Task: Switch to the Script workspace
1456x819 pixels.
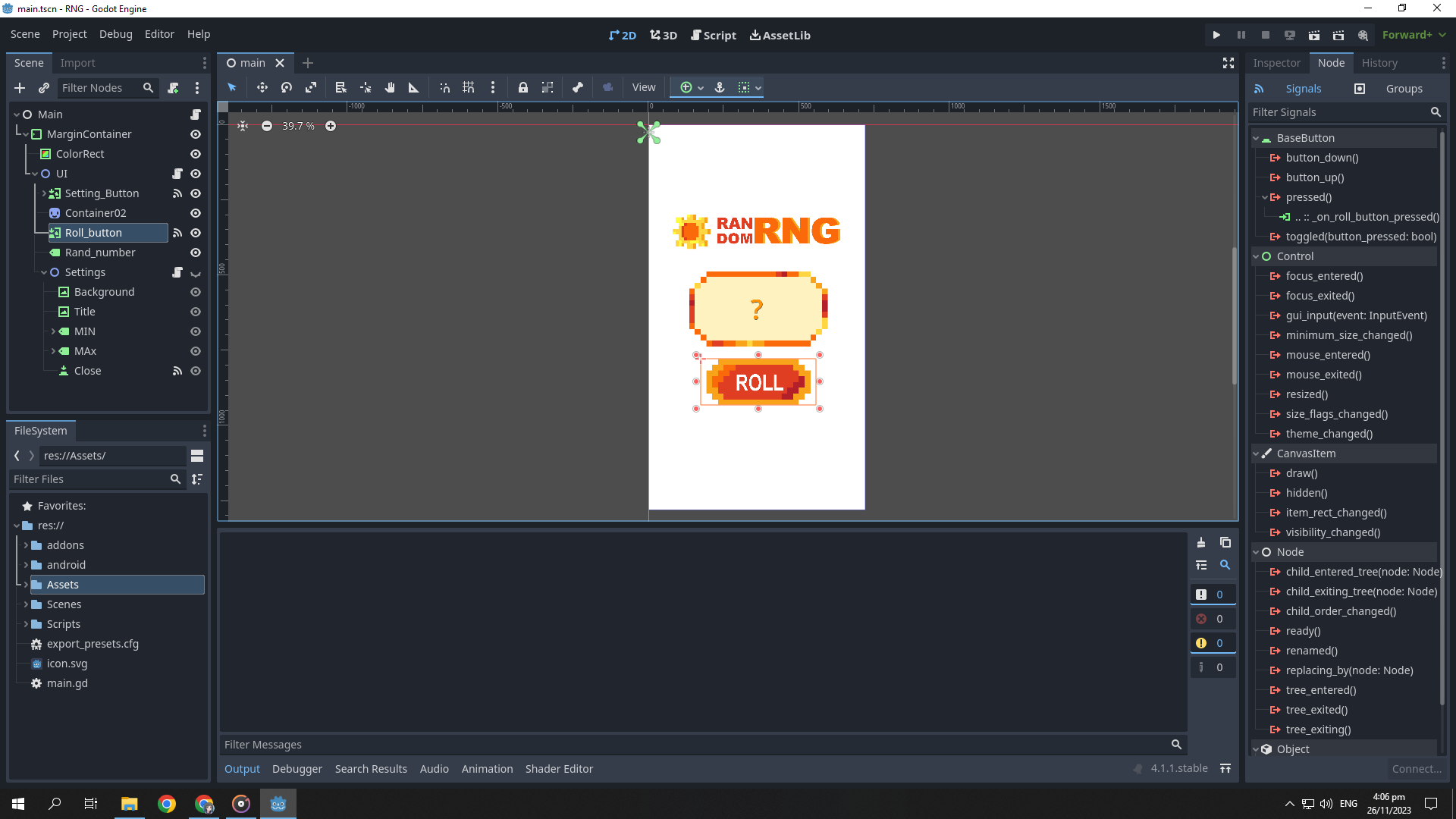Action: 714,35
